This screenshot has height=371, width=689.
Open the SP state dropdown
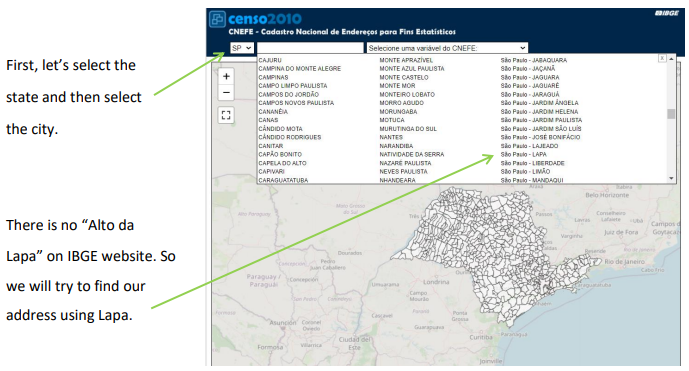[242, 48]
